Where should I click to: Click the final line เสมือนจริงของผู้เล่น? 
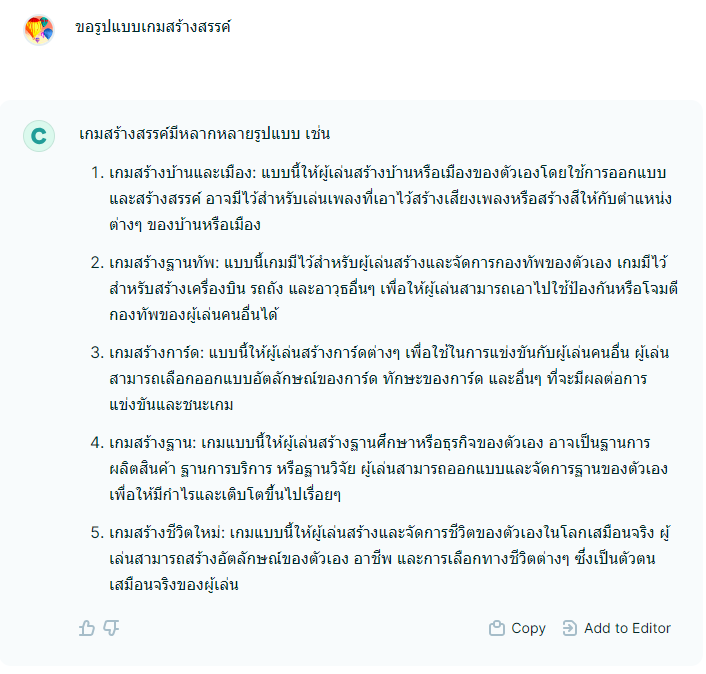tap(173, 585)
